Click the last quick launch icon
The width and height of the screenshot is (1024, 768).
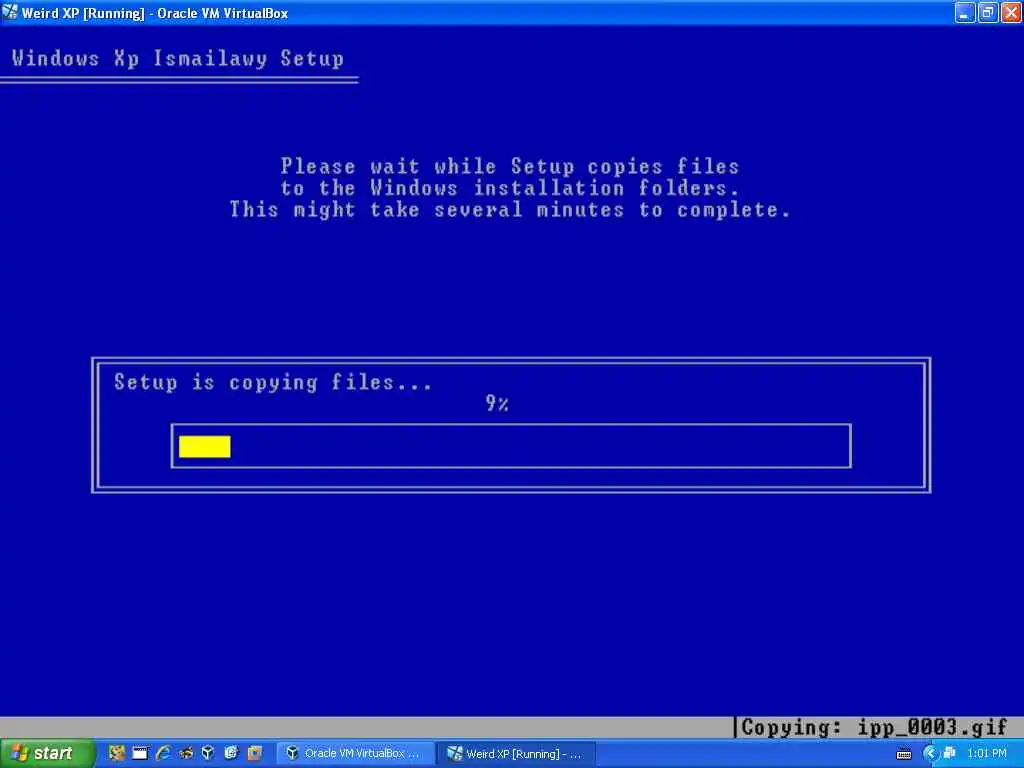pos(255,754)
